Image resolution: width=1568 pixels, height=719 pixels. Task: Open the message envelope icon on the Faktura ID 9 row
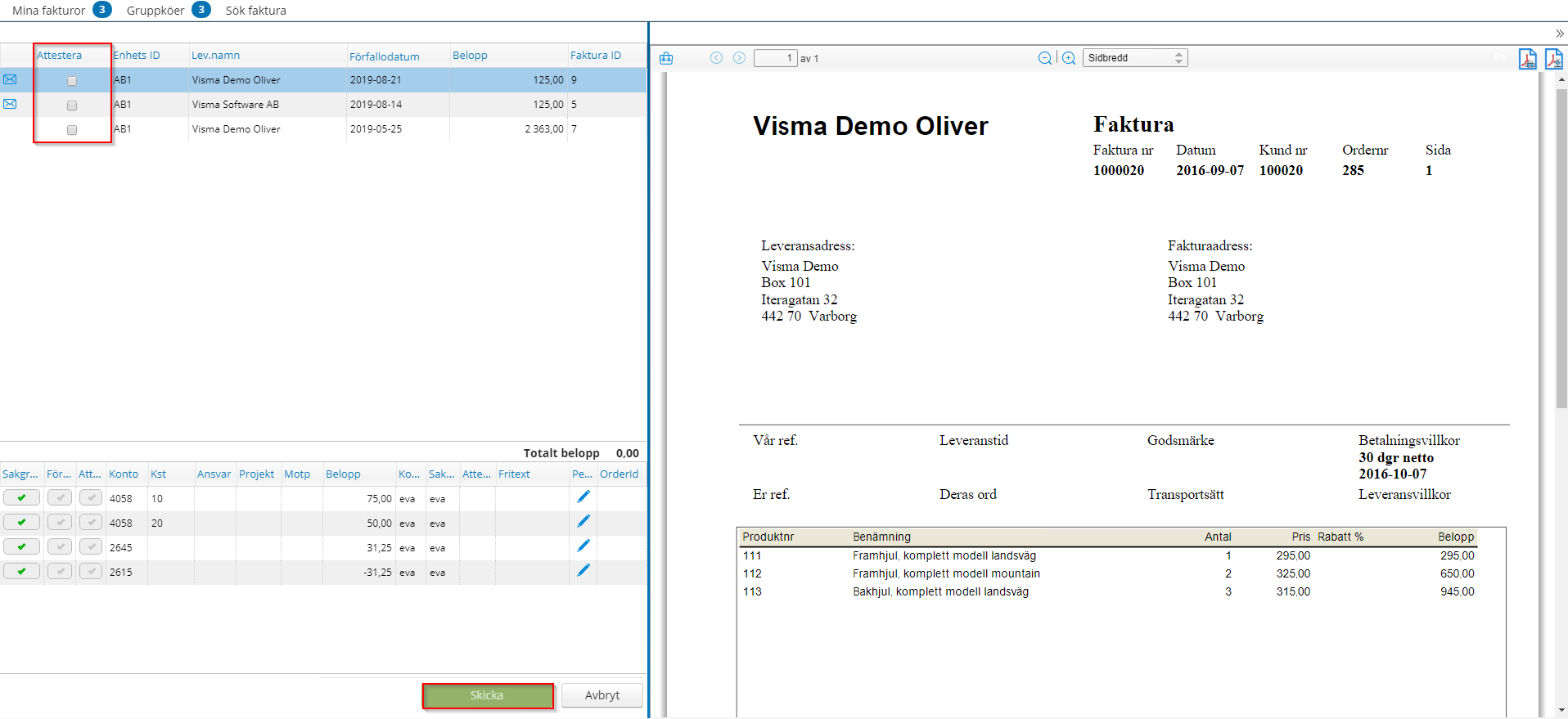tap(10, 79)
